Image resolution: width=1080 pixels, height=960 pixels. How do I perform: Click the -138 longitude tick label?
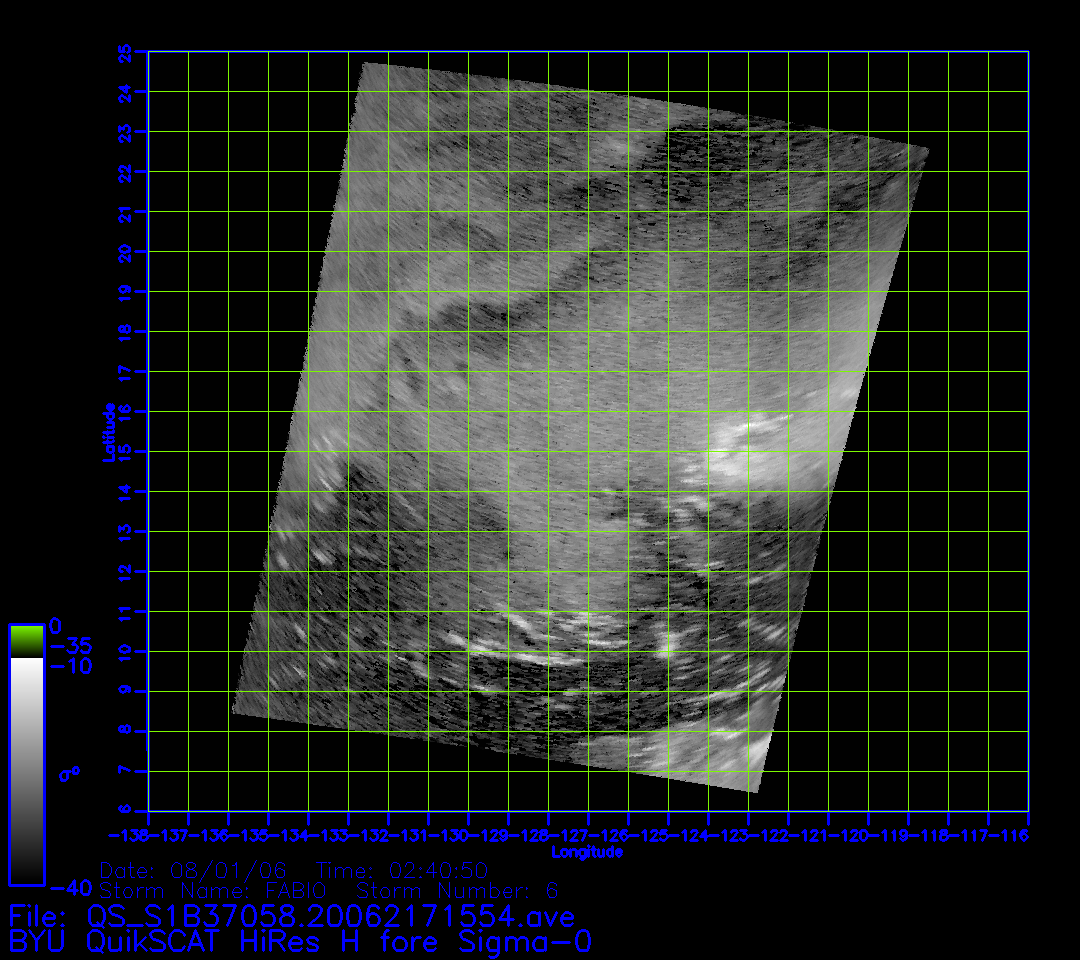(x=127, y=835)
